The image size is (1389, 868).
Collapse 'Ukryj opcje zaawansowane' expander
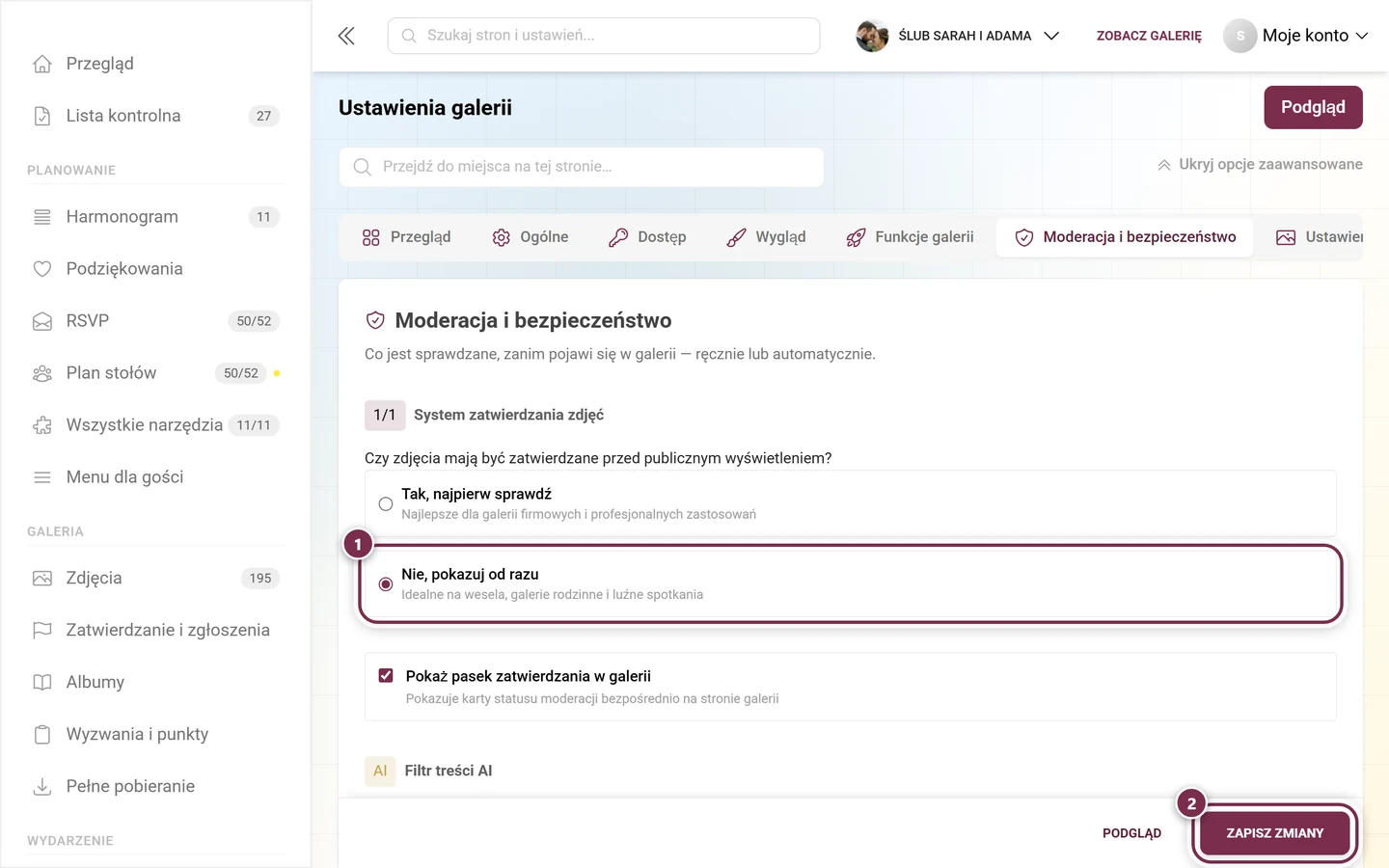tap(1260, 164)
